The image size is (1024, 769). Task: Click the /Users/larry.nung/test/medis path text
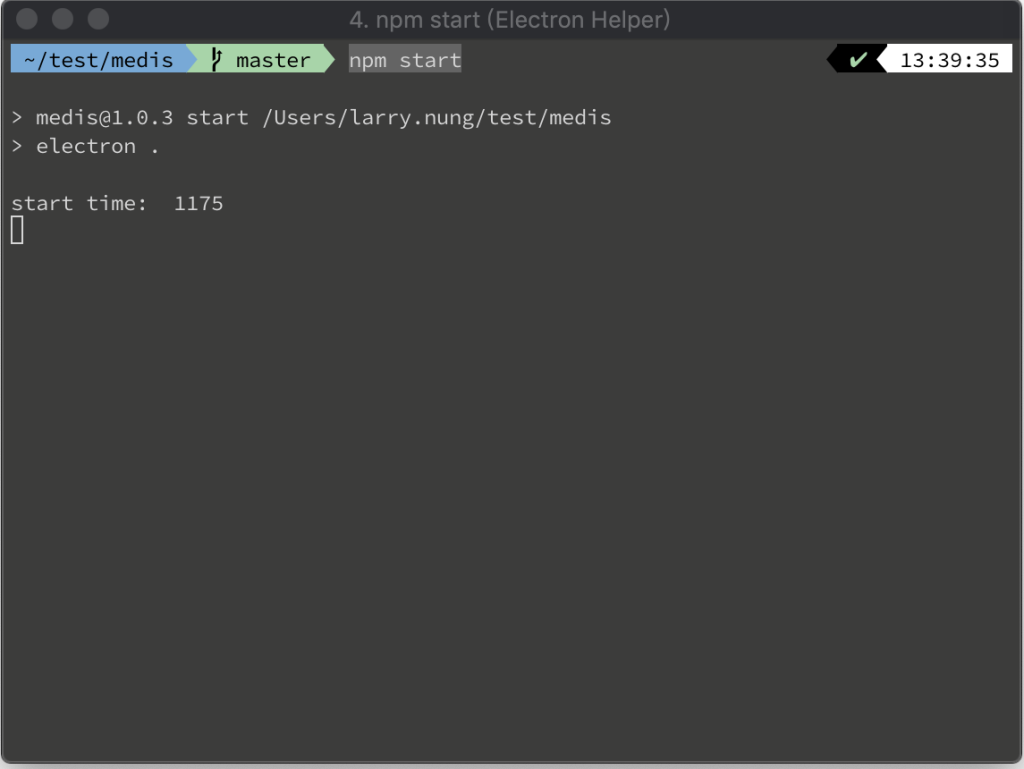pos(437,118)
